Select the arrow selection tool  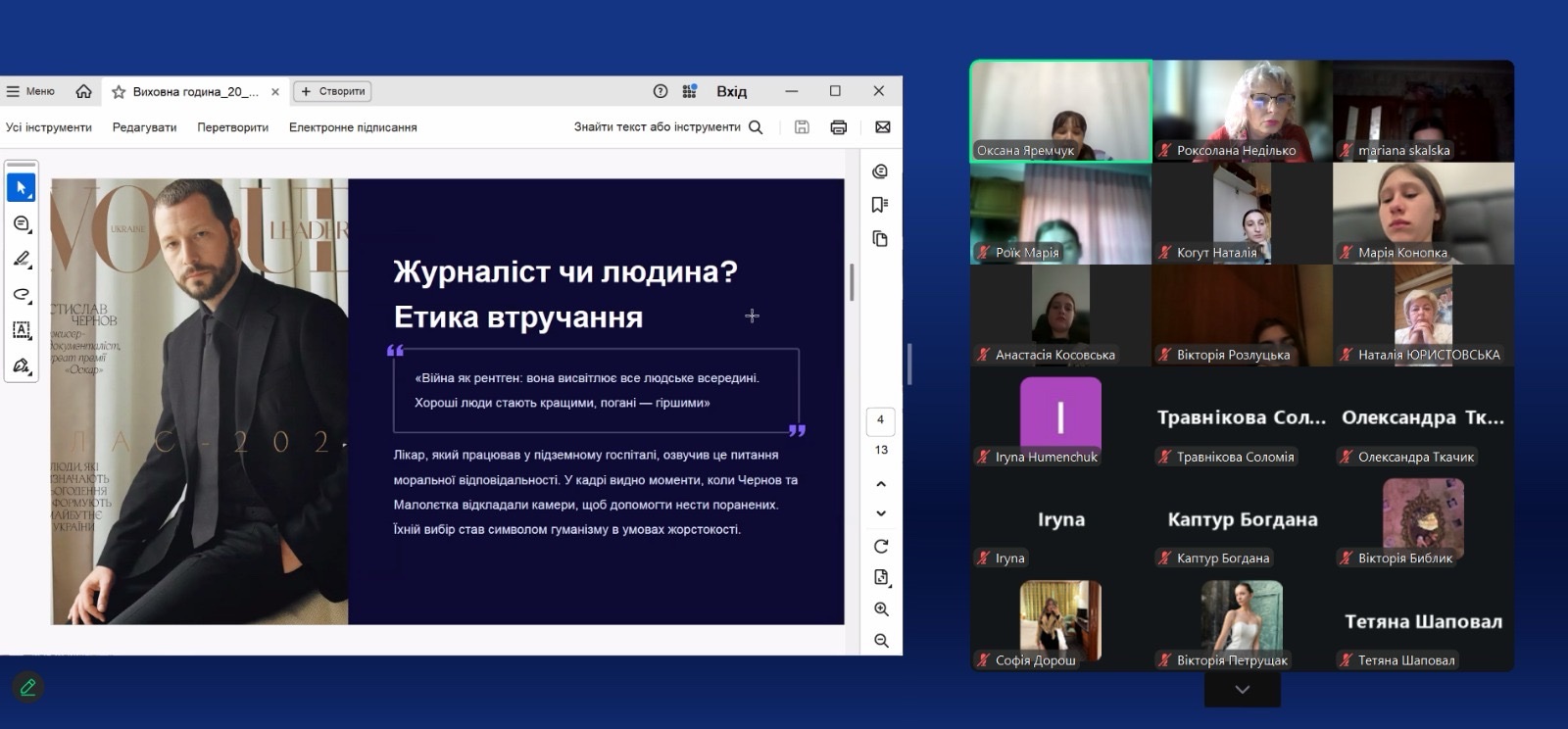coord(21,187)
